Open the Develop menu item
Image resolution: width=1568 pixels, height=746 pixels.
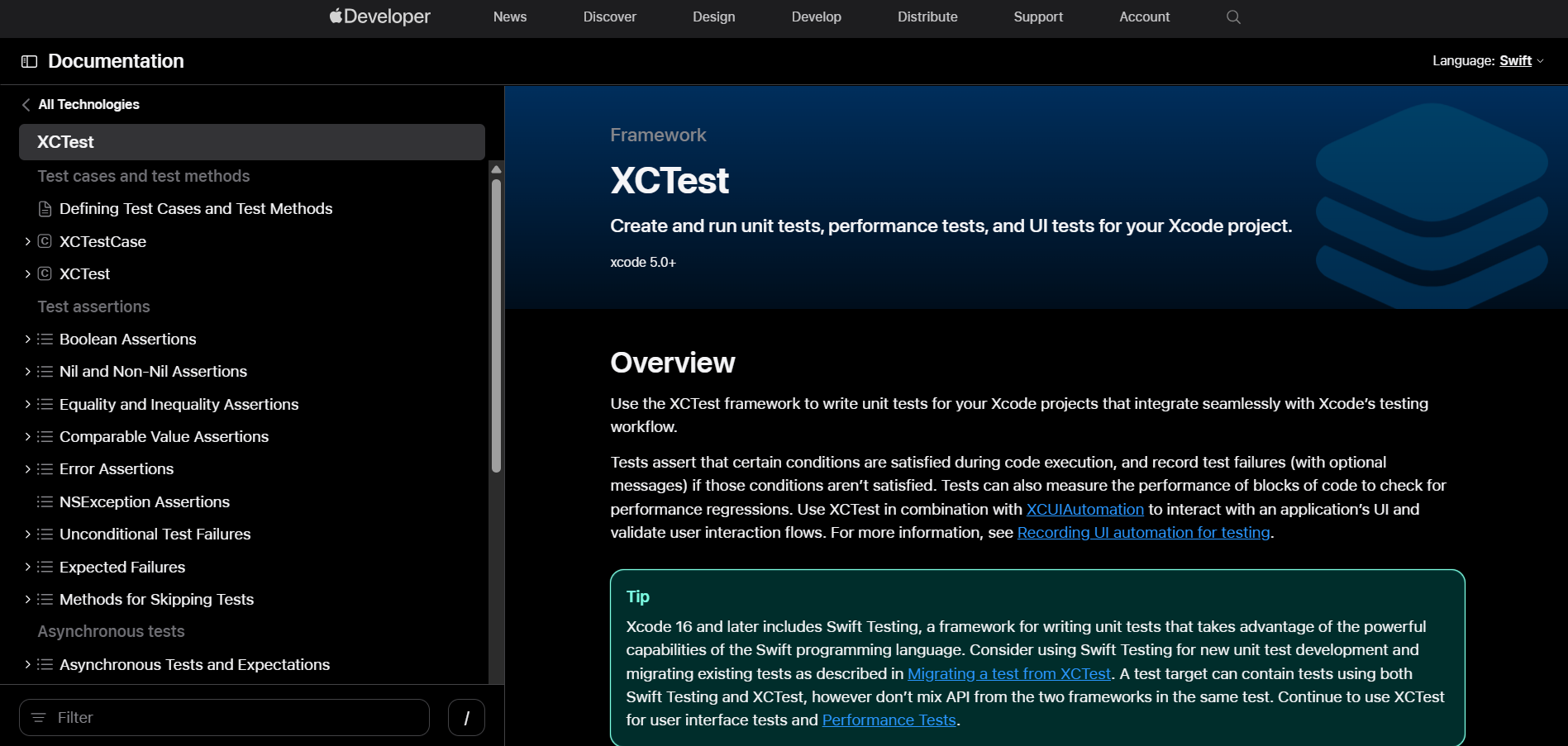pyautogui.click(x=816, y=17)
